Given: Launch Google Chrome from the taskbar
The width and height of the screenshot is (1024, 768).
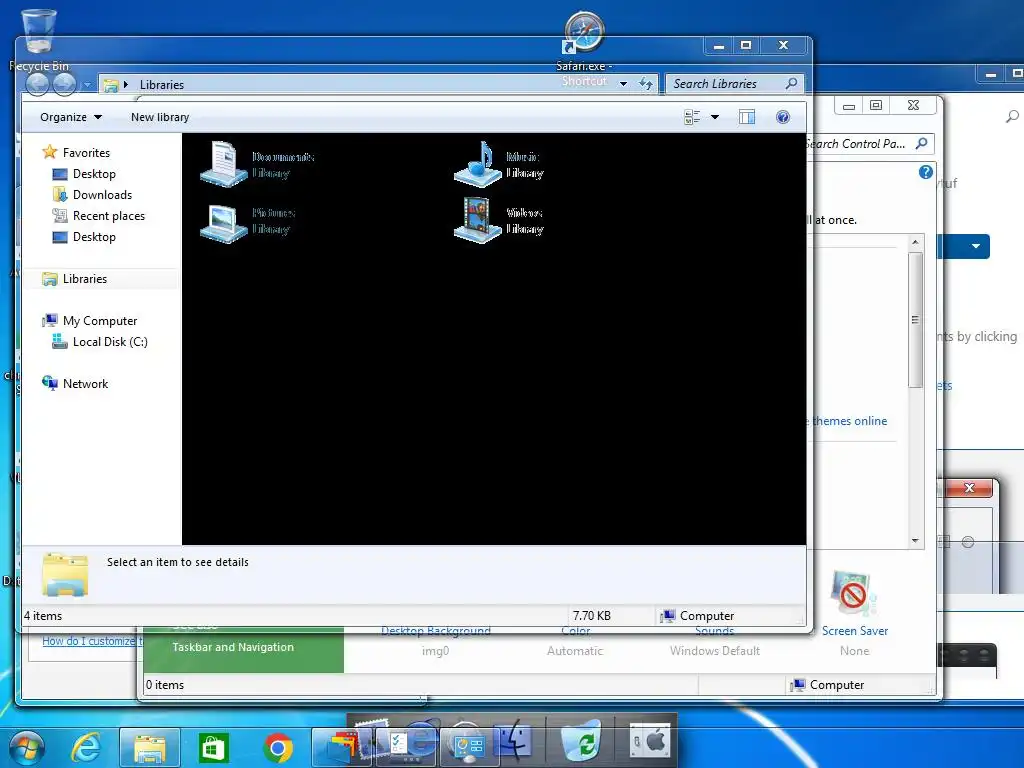Looking at the screenshot, I should (278, 748).
